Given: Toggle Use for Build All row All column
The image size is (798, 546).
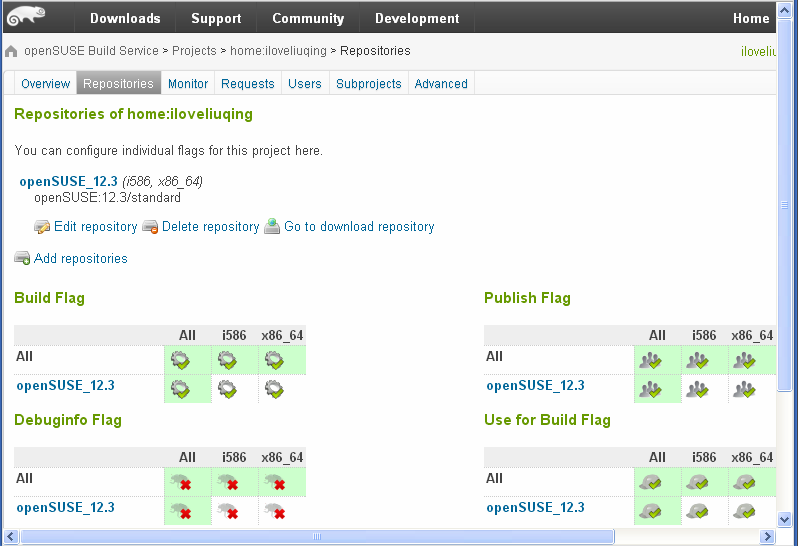Looking at the screenshot, I should coord(650,482).
